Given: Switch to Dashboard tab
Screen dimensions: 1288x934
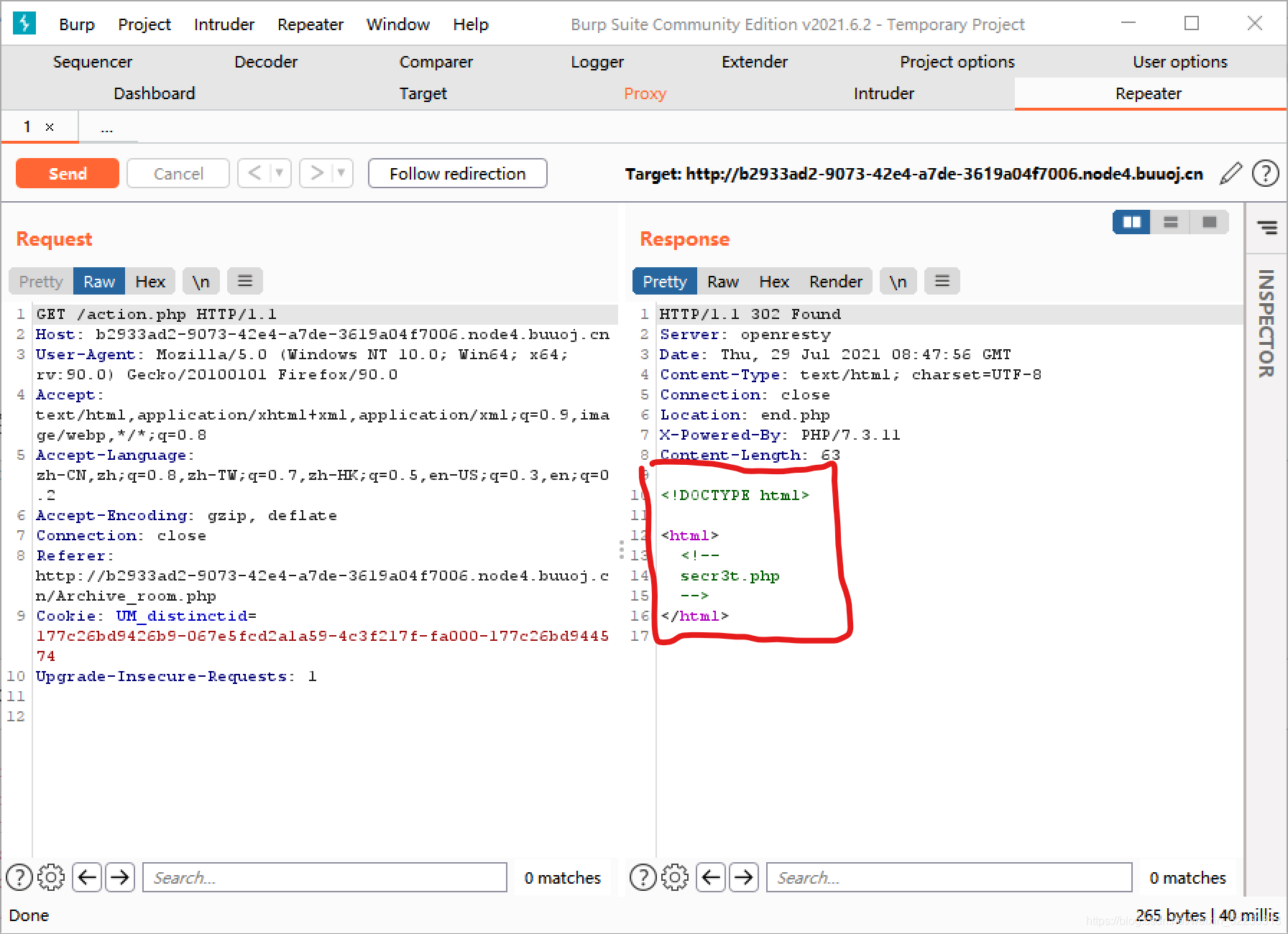Looking at the screenshot, I should tap(155, 93).
